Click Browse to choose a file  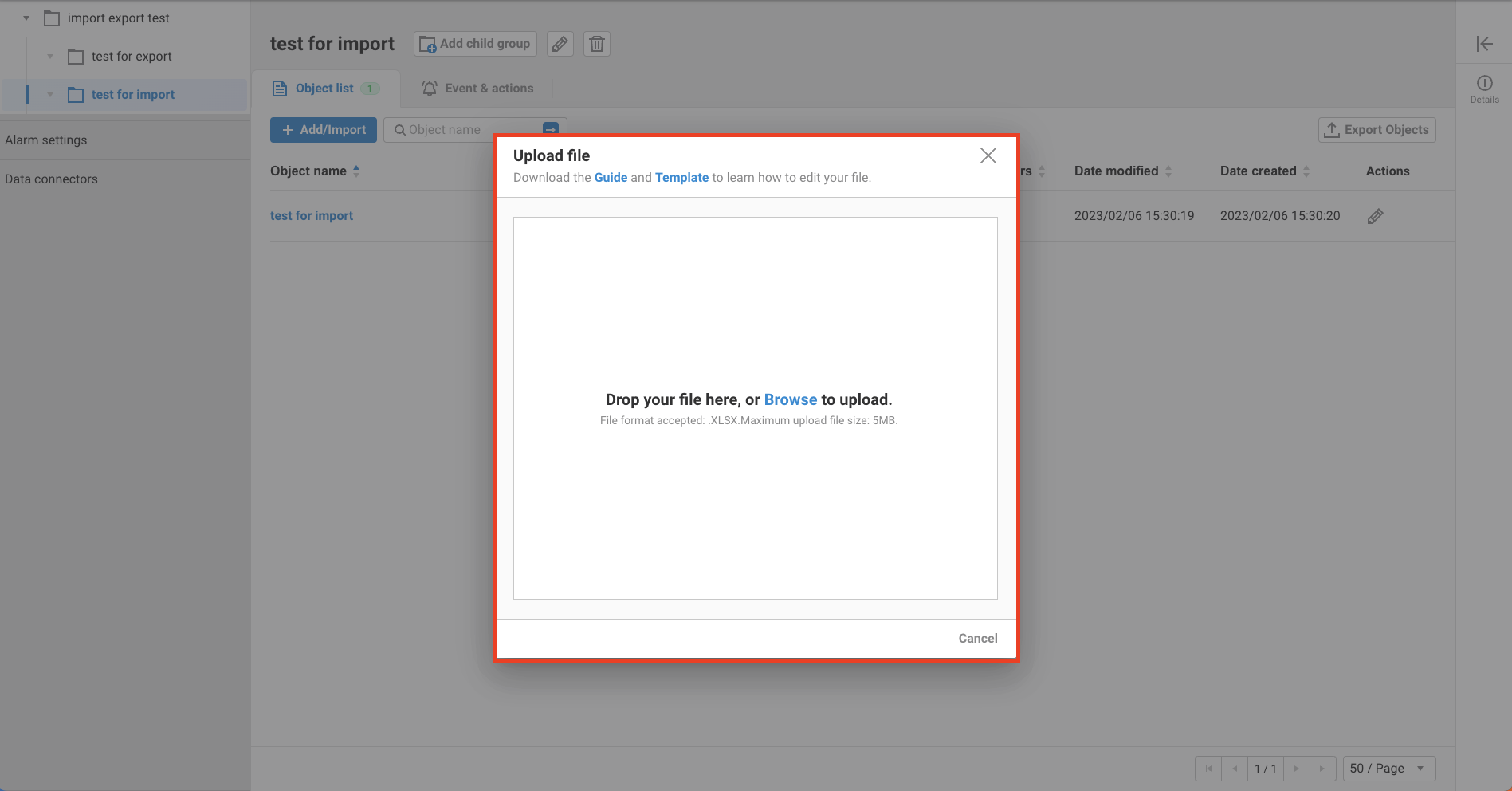click(790, 400)
